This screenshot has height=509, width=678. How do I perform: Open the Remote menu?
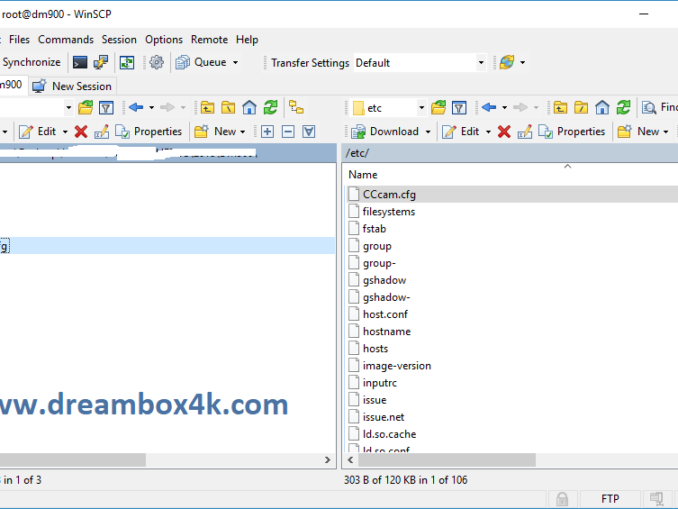point(209,40)
